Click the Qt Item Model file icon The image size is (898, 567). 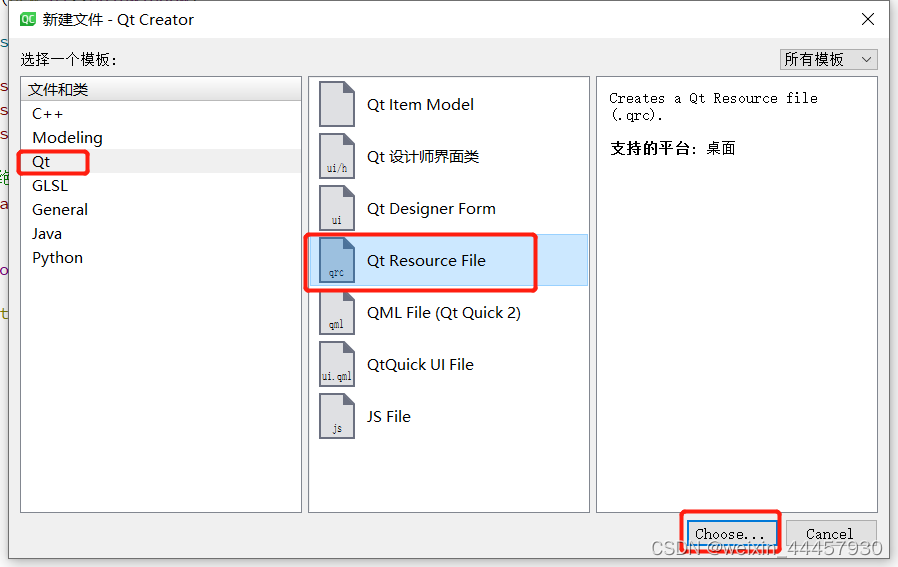point(337,104)
